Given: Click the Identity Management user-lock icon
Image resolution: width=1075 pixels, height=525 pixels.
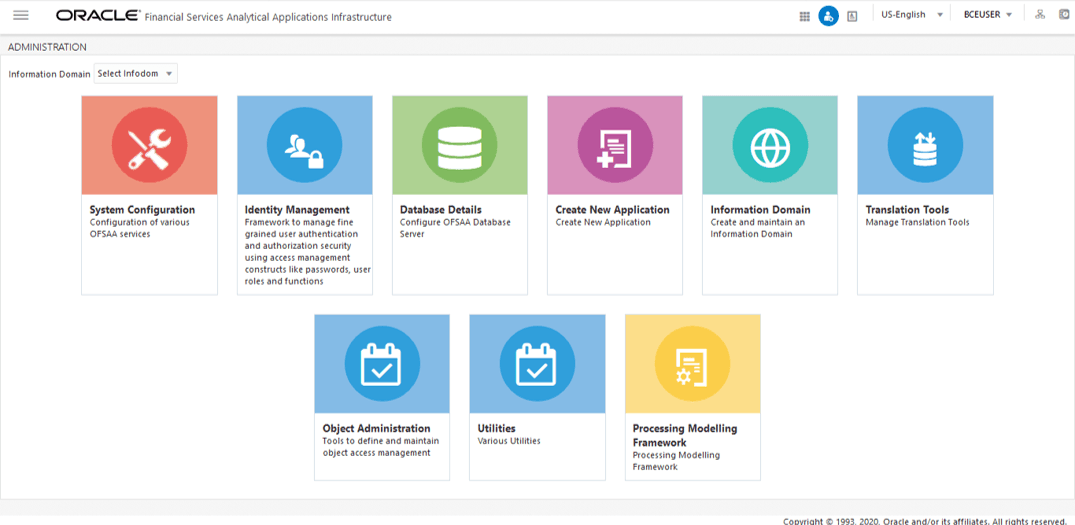Looking at the screenshot, I should coord(304,145).
